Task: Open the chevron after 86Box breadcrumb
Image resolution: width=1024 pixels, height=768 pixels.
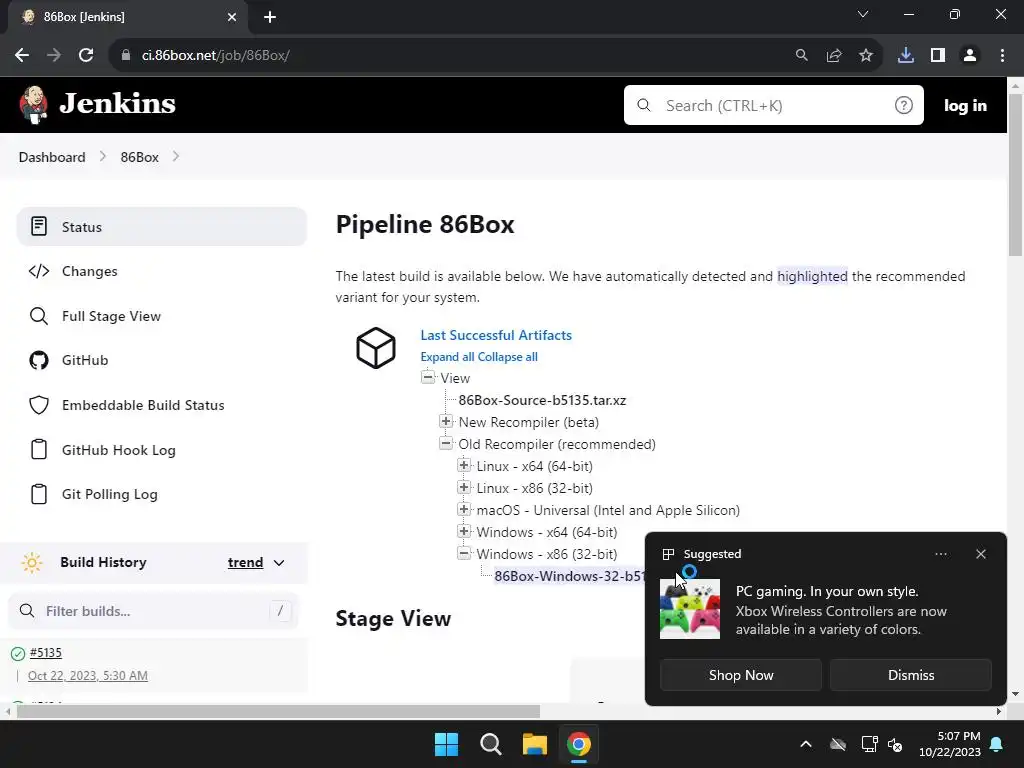Action: point(176,157)
